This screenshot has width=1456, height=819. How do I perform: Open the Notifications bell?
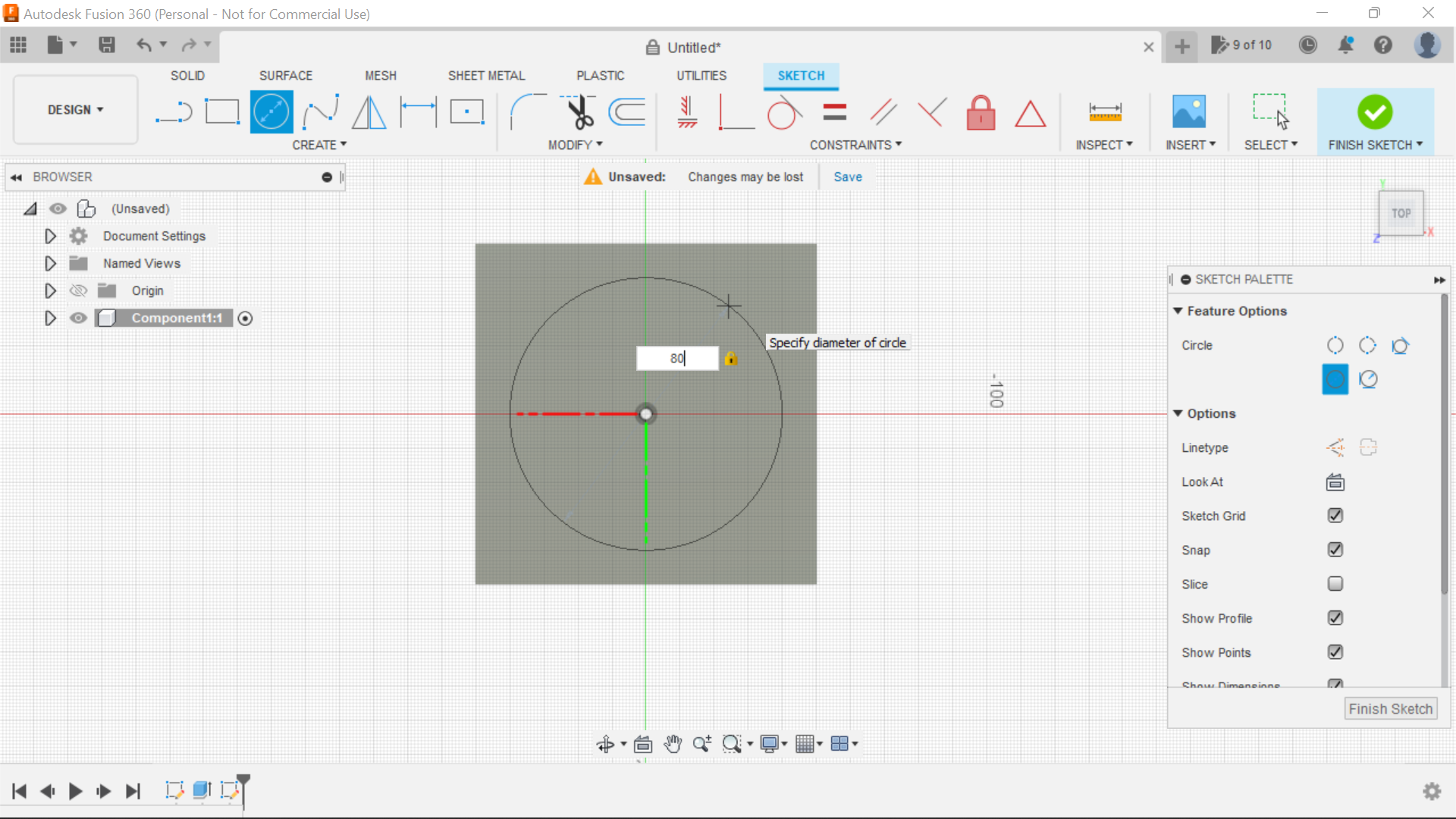(1346, 45)
